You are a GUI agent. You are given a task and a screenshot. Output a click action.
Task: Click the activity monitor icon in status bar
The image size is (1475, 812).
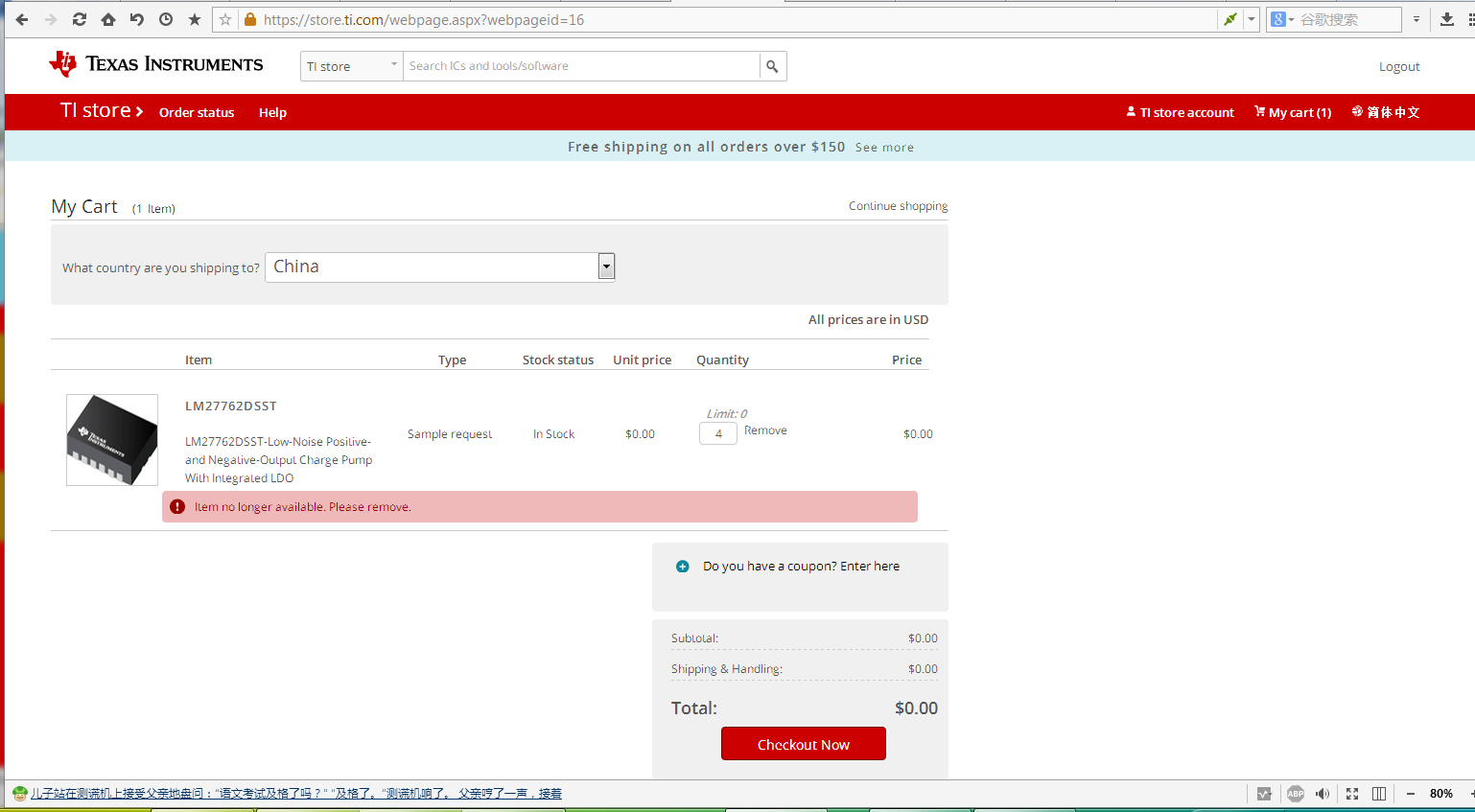click(1264, 794)
